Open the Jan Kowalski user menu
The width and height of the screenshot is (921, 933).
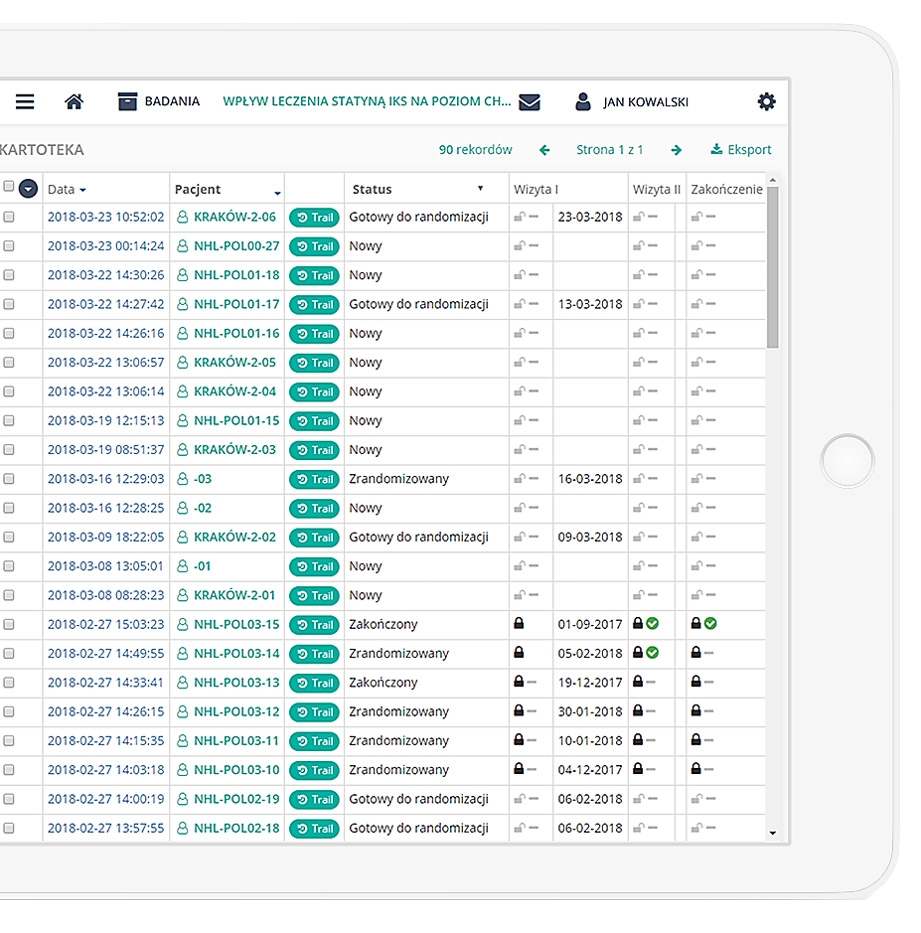click(x=632, y=102)
